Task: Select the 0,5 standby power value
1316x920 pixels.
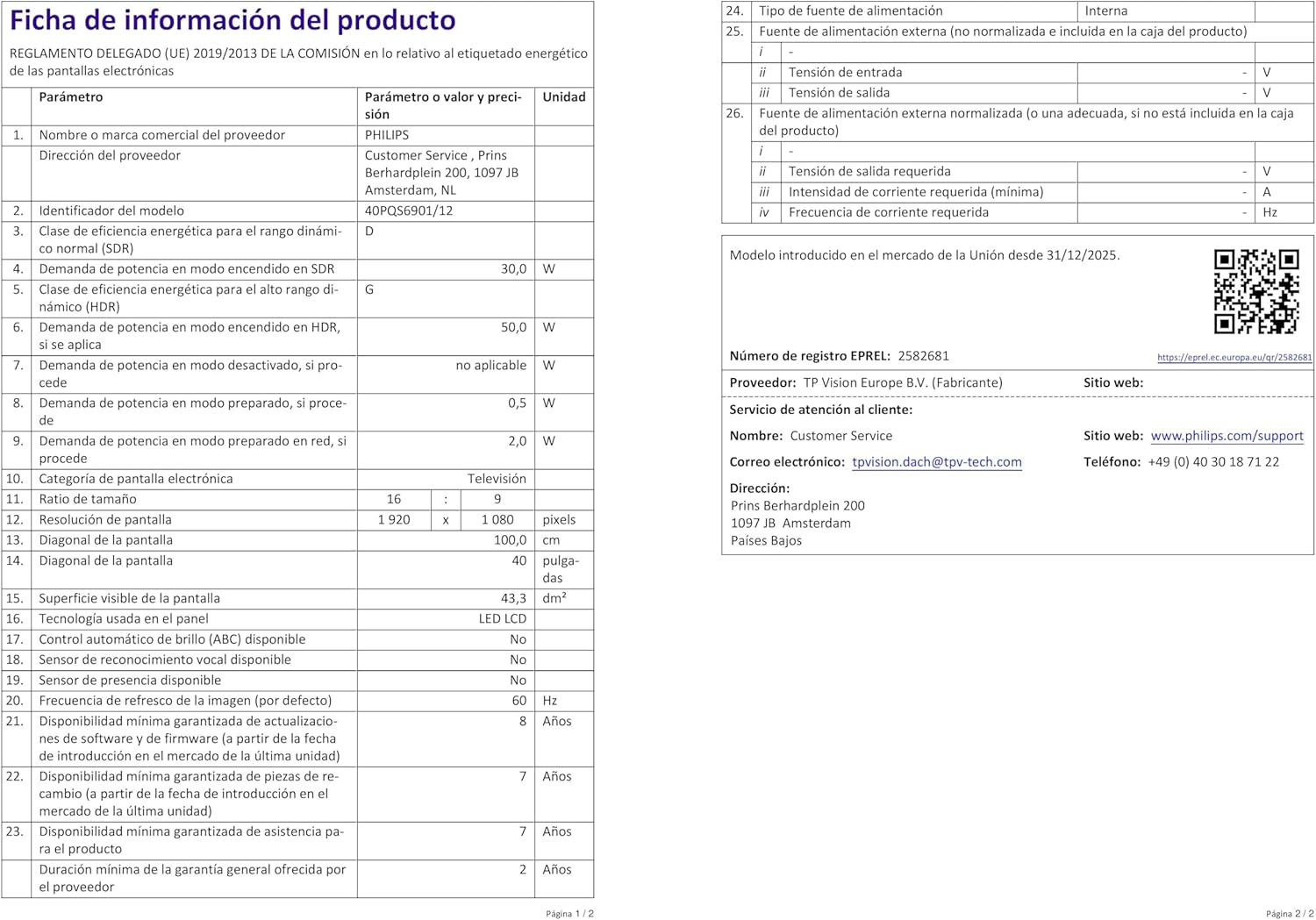Action: pos(517,403)
